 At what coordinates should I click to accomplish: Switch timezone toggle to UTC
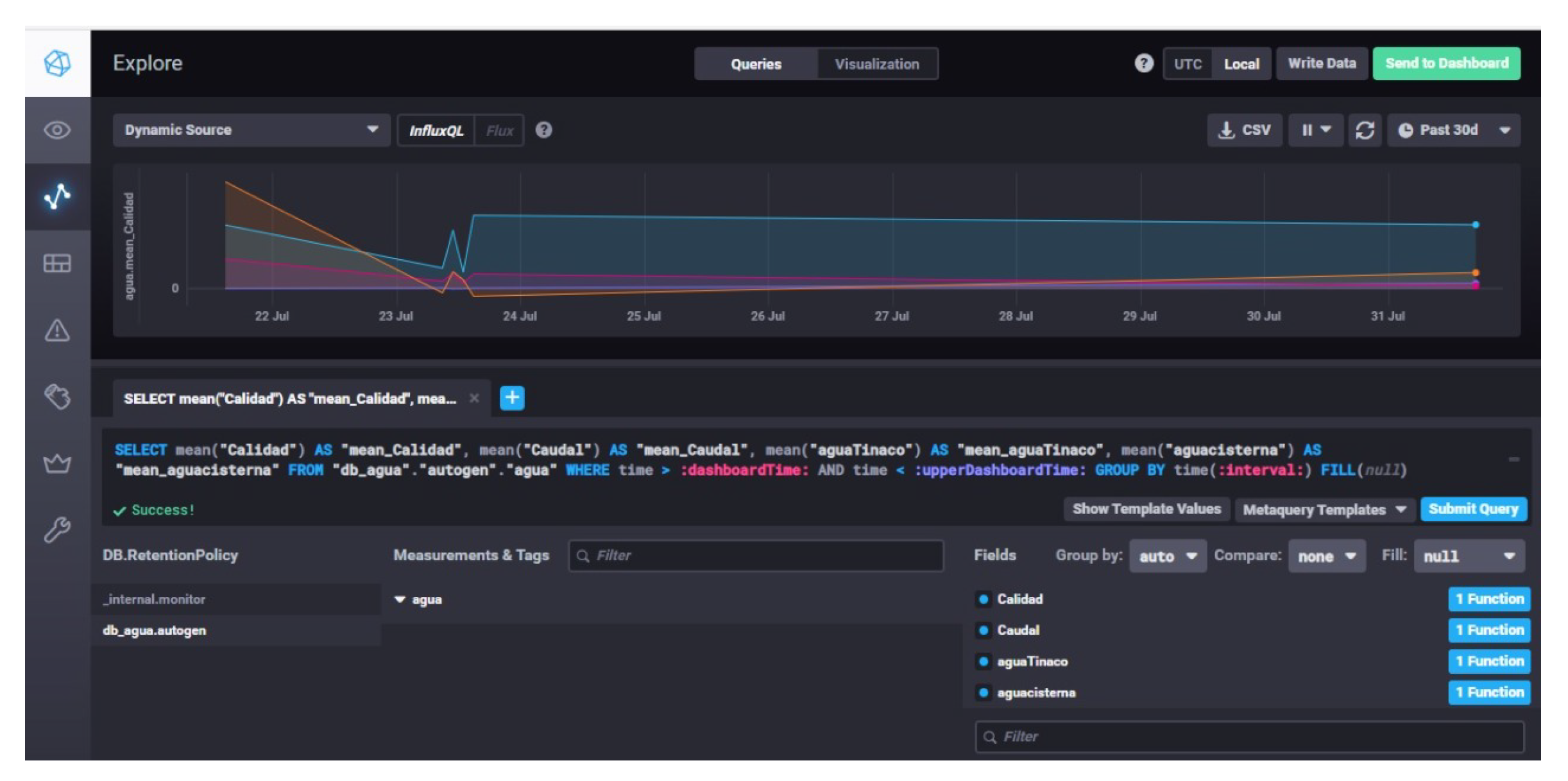point(1188,64)
